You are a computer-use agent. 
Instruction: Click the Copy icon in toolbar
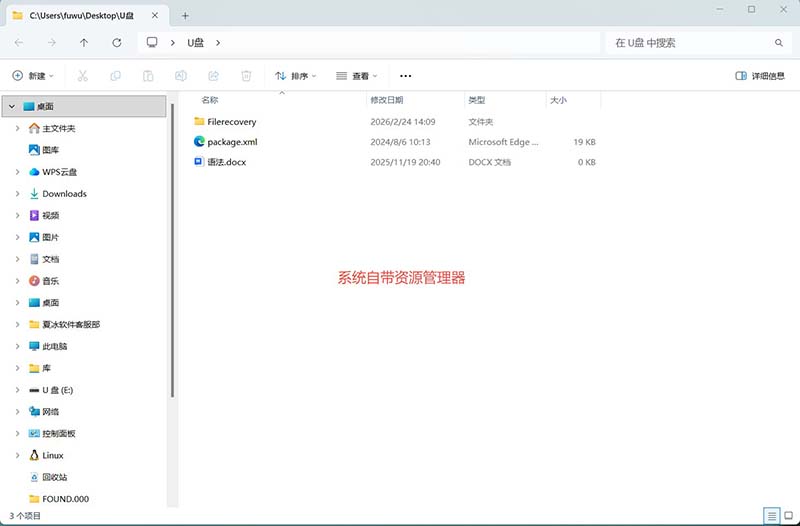tap(115, 76)
